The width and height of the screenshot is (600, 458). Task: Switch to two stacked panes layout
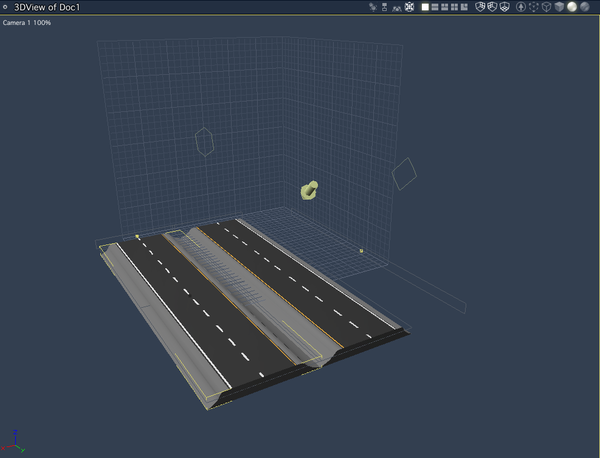435,7
